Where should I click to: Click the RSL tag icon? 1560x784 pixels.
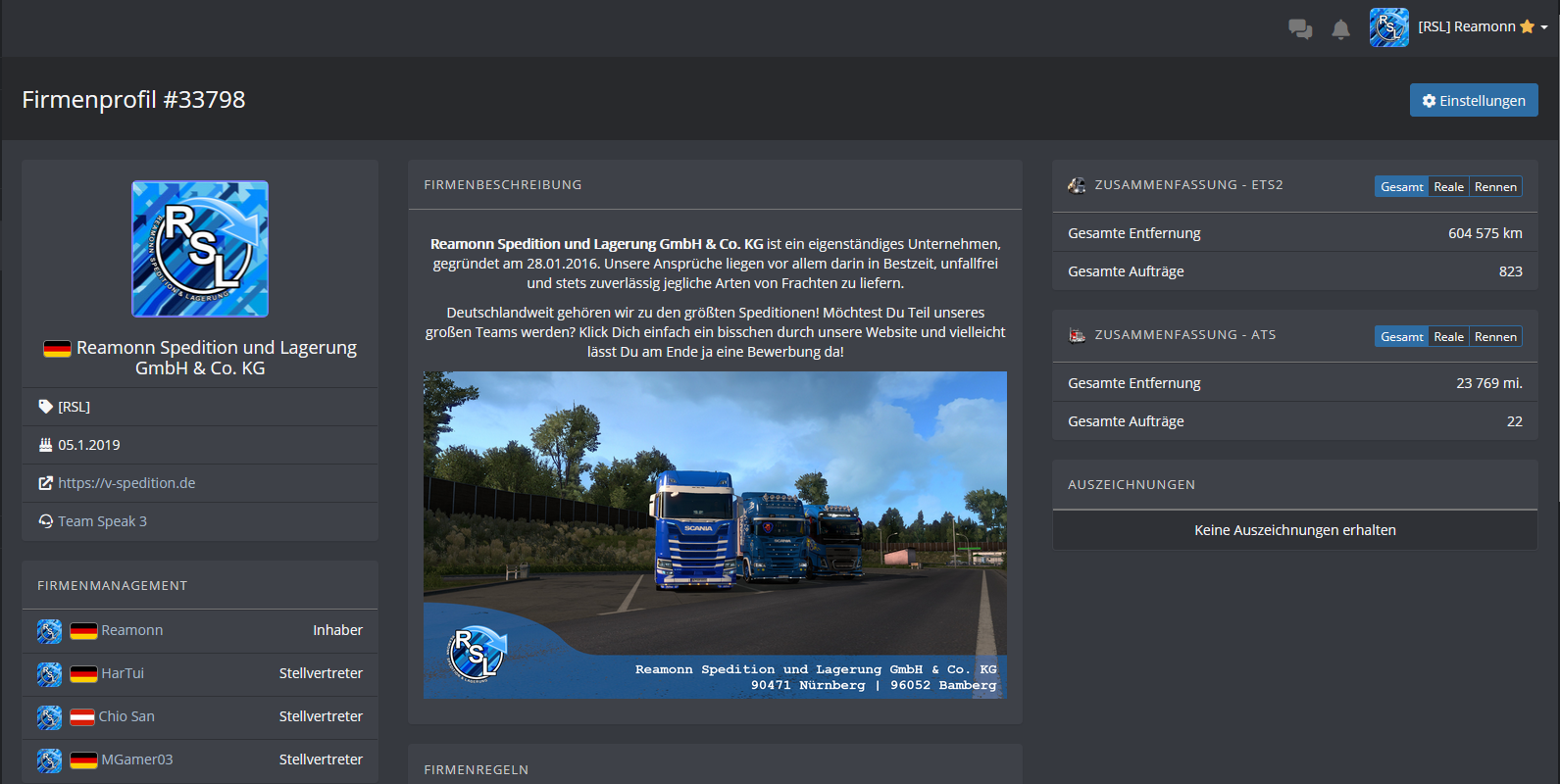tap(45, 407)
